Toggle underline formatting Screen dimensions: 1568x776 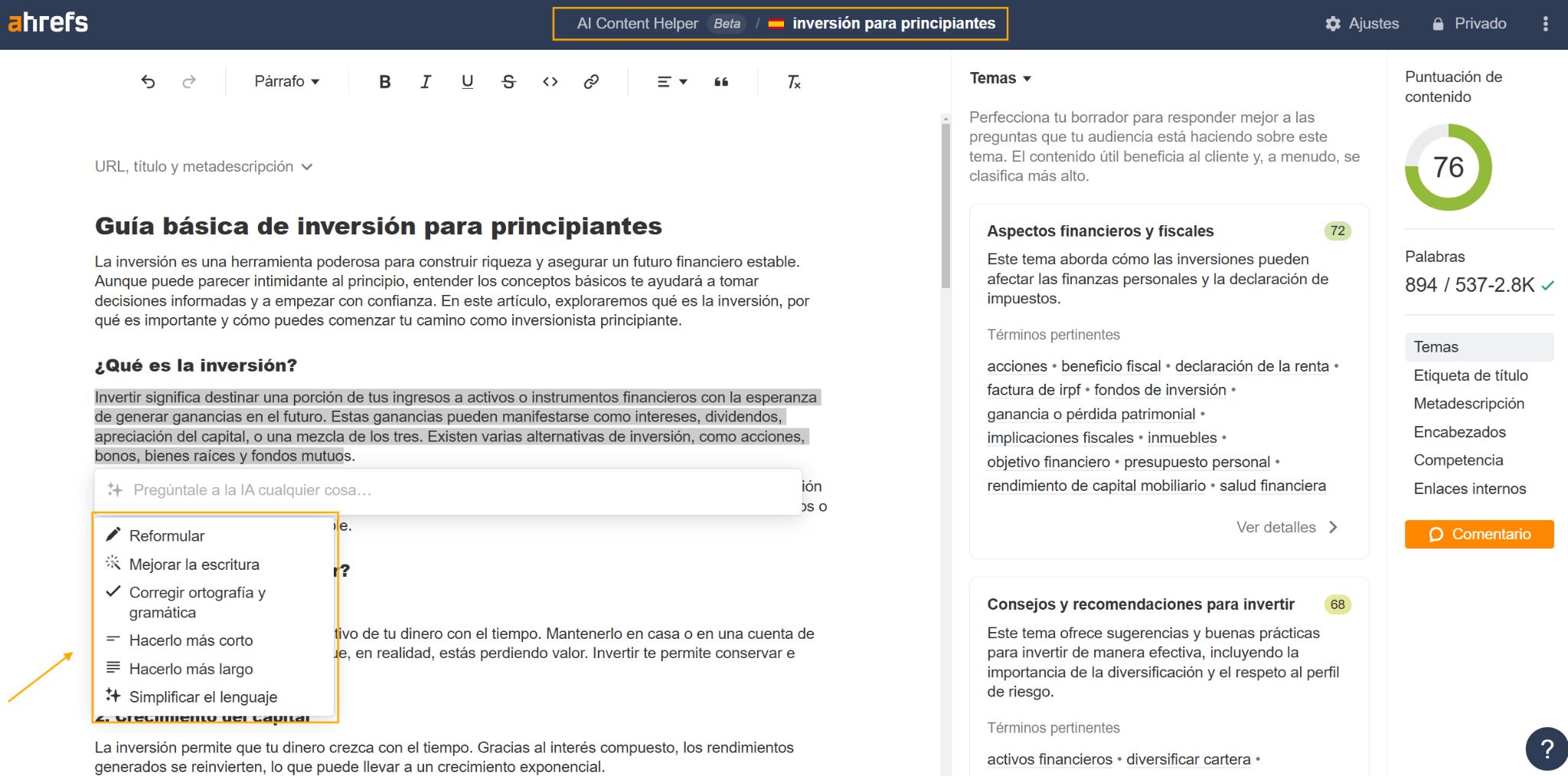467,81
